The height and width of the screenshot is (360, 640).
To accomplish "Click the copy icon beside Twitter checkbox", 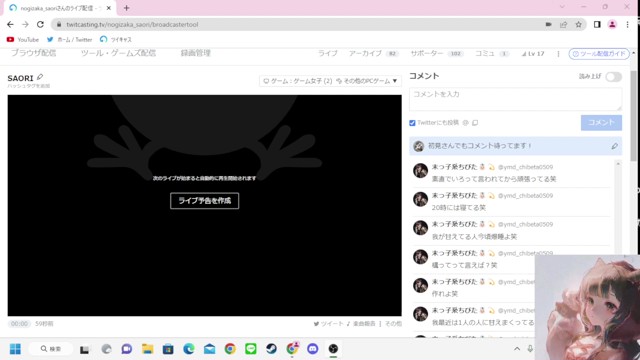I will 475,122.
